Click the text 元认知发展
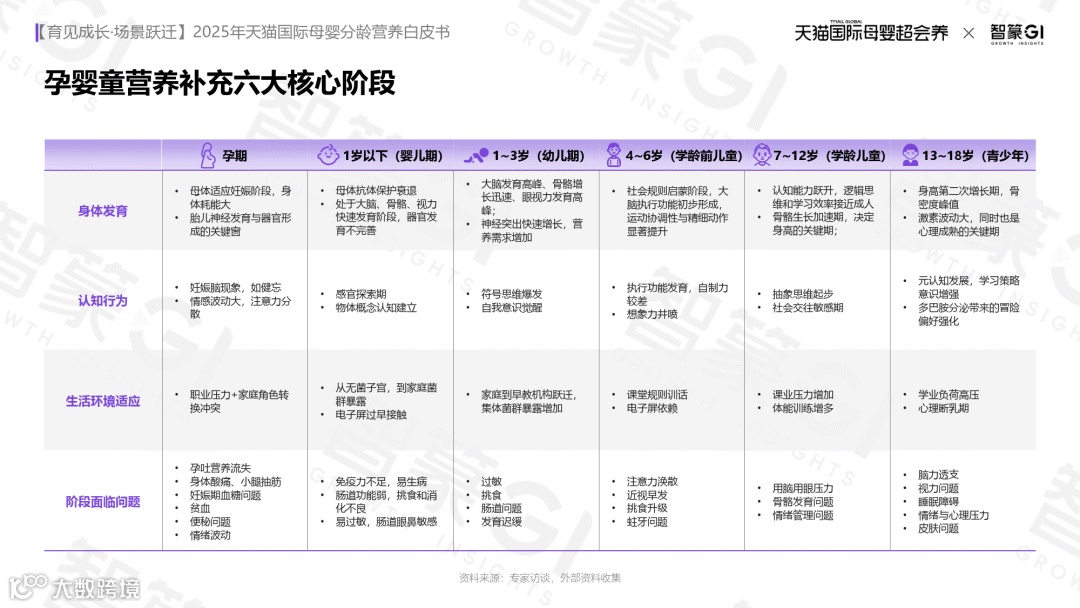This screenshot has height=608, width=1080. point(943,281)
